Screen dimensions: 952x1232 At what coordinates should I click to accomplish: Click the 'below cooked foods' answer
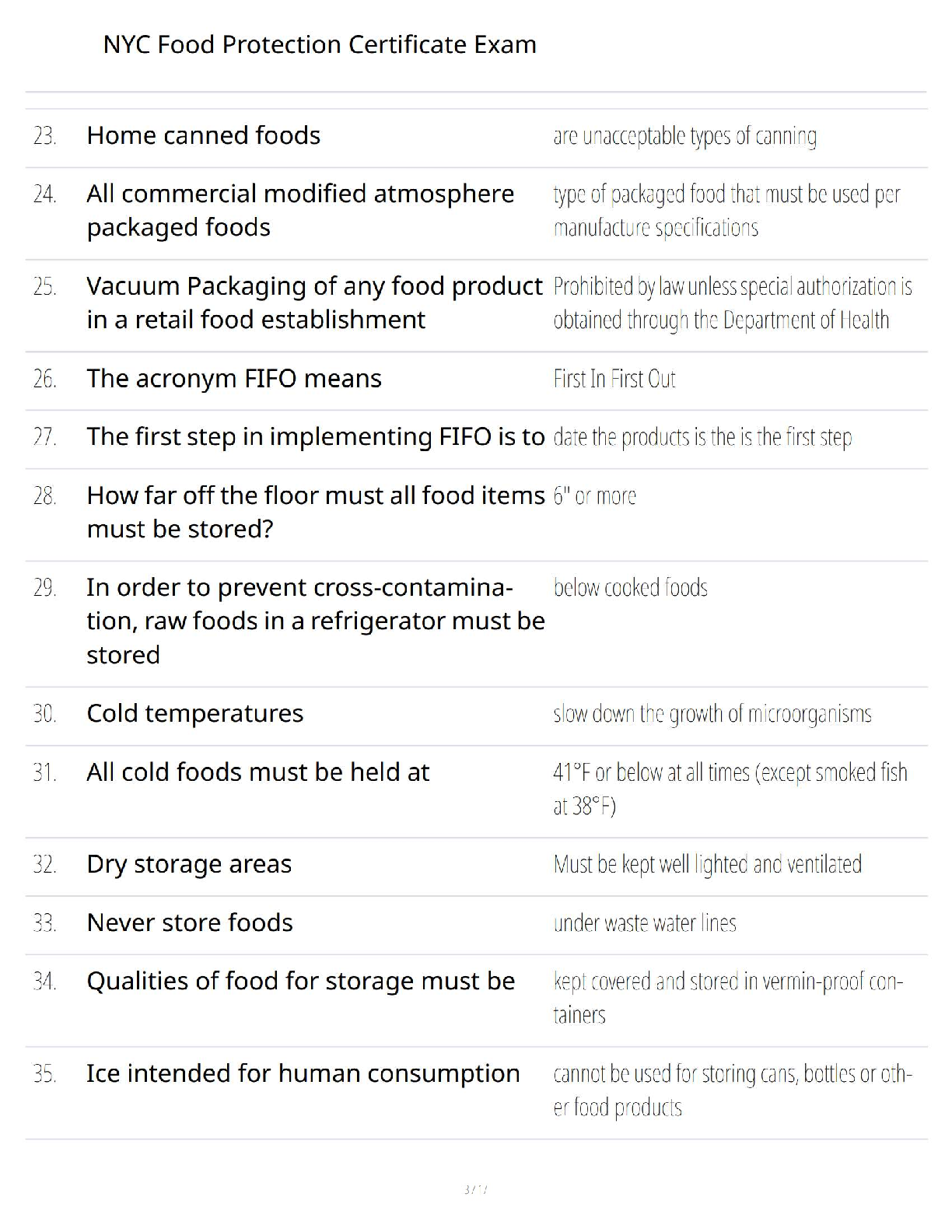[630, 588]
